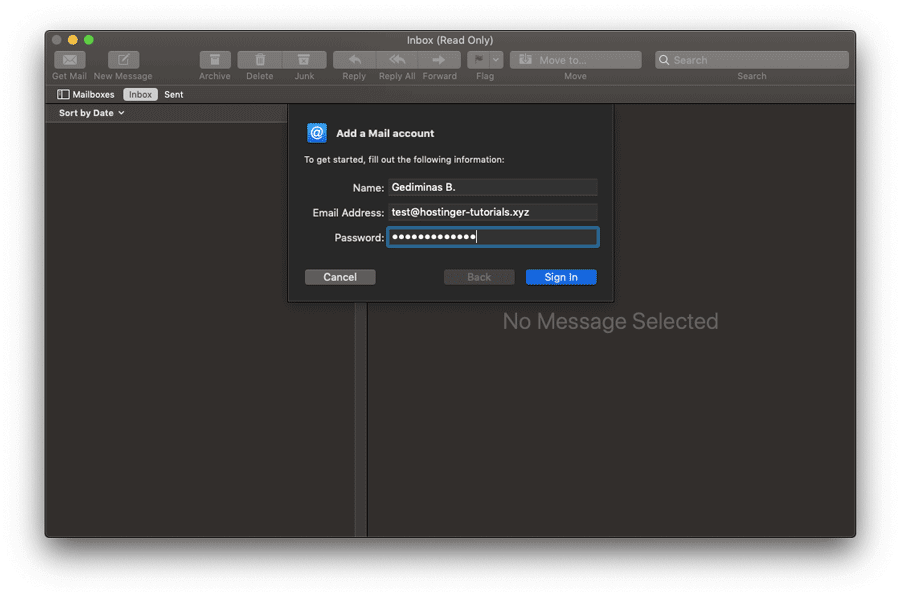900x596 pixels.
Task: Focus the Search field in the toolbar
Action: (x=751, y=60)
